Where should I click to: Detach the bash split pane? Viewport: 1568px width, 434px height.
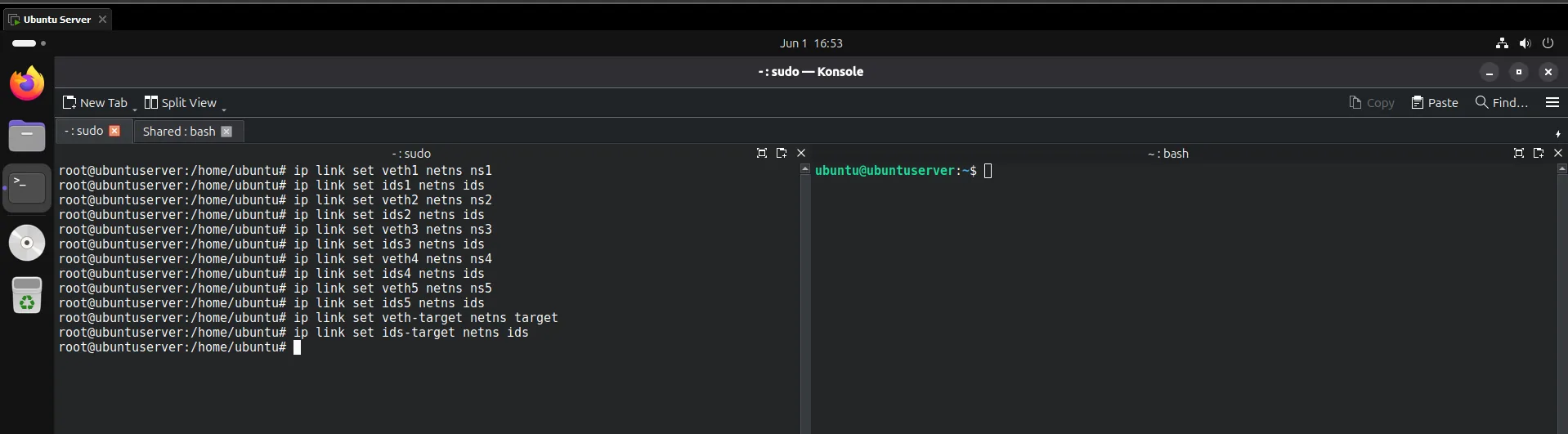point(1539,153)
